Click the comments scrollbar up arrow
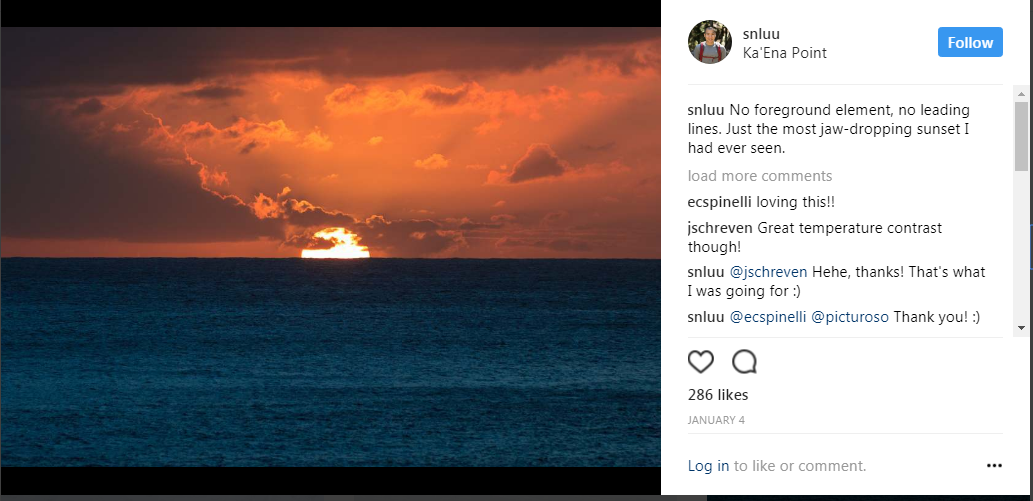This screenshot has width=1033, height=501. pyautogui.click(x=1021, y=93)
